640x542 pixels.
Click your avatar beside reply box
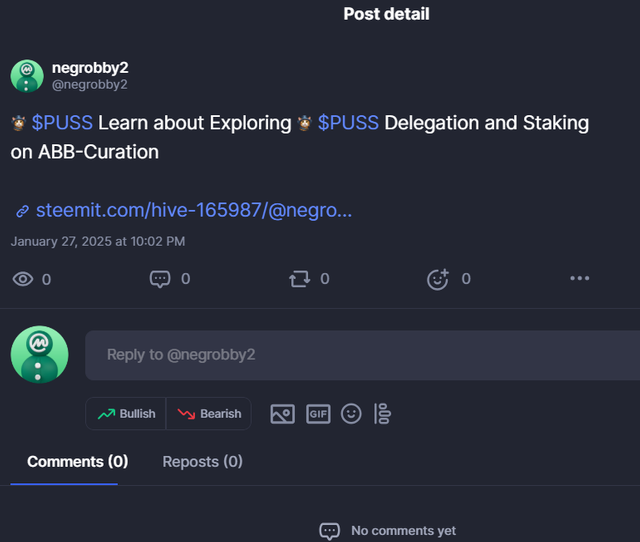click(x=39, y=355)
